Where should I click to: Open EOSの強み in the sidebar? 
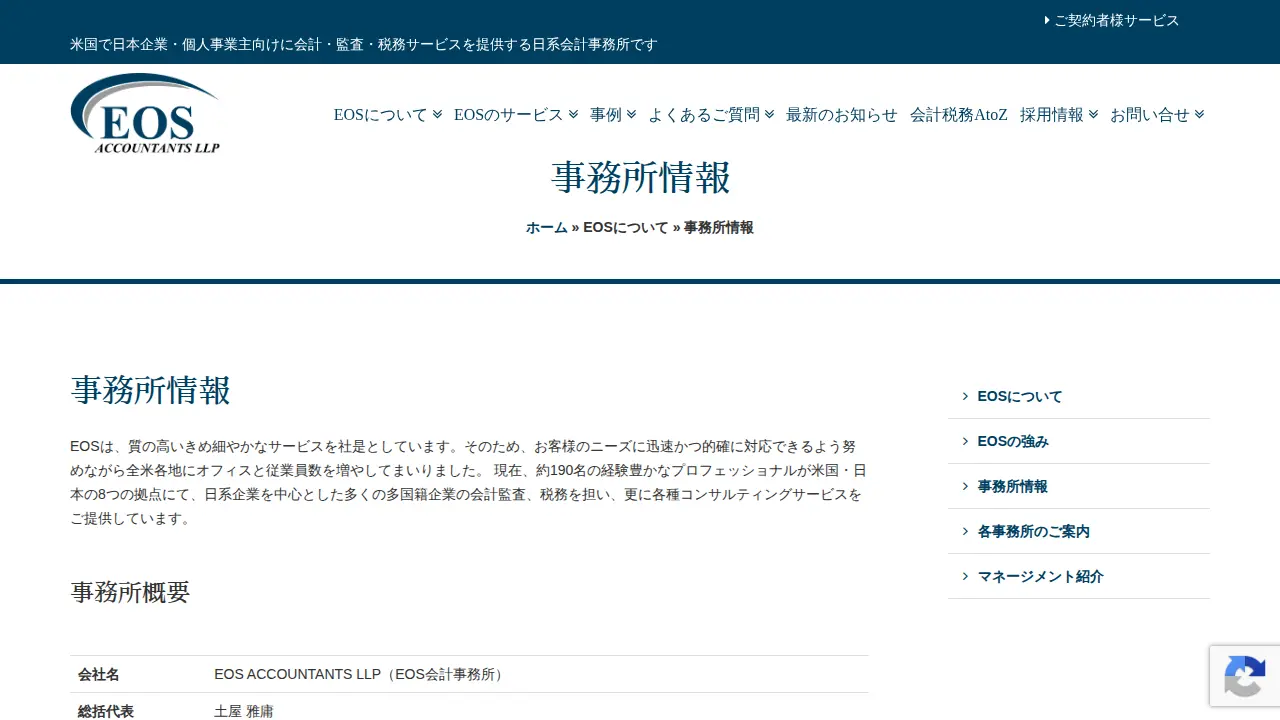coord(1013,441)
